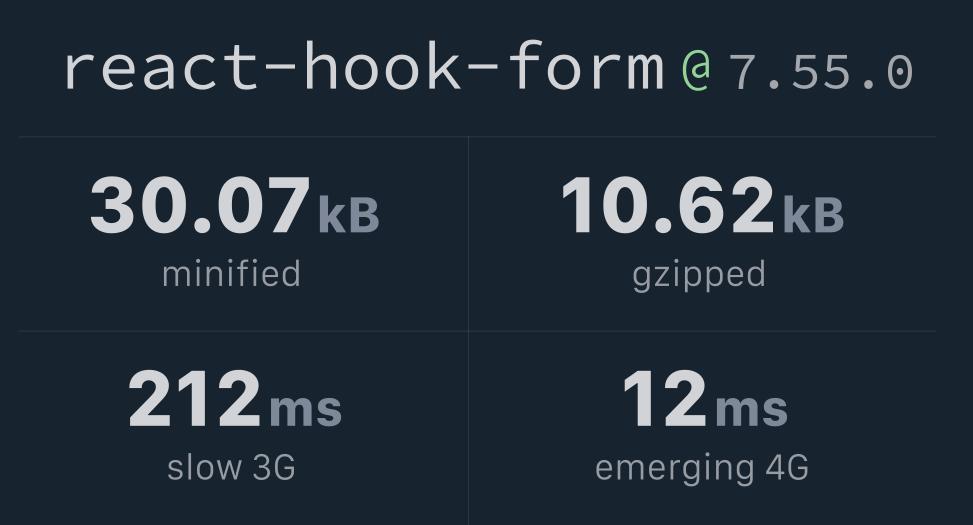Screen dimensions: 973x525
Task: Select the 7.55.0 version number
Action: click(820, 72)
